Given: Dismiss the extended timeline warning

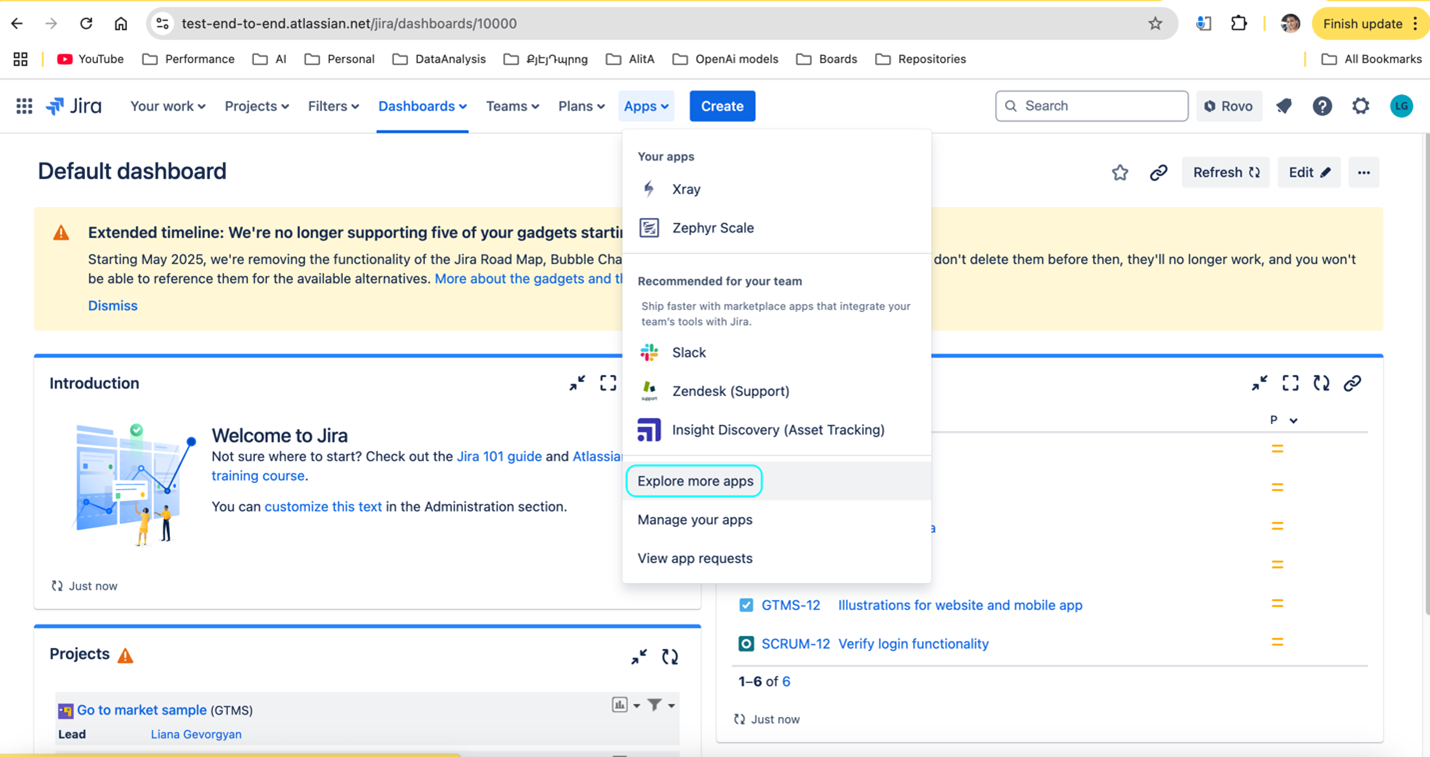Looking at the screenshot, I should click(x=113, y=306).
